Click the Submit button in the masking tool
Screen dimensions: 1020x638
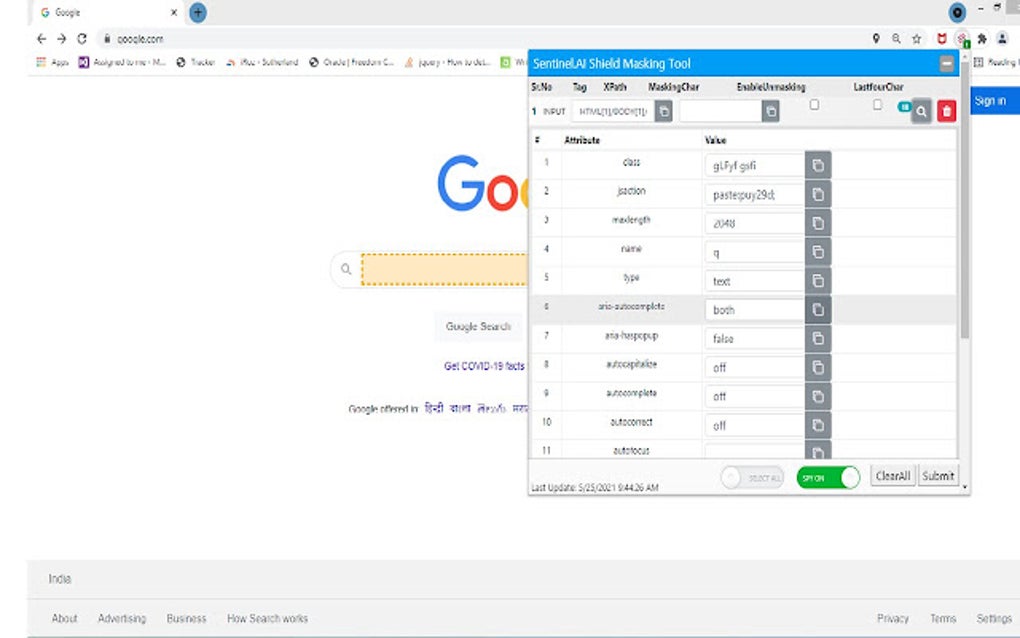pyautogui.click(x=937, y=476)
